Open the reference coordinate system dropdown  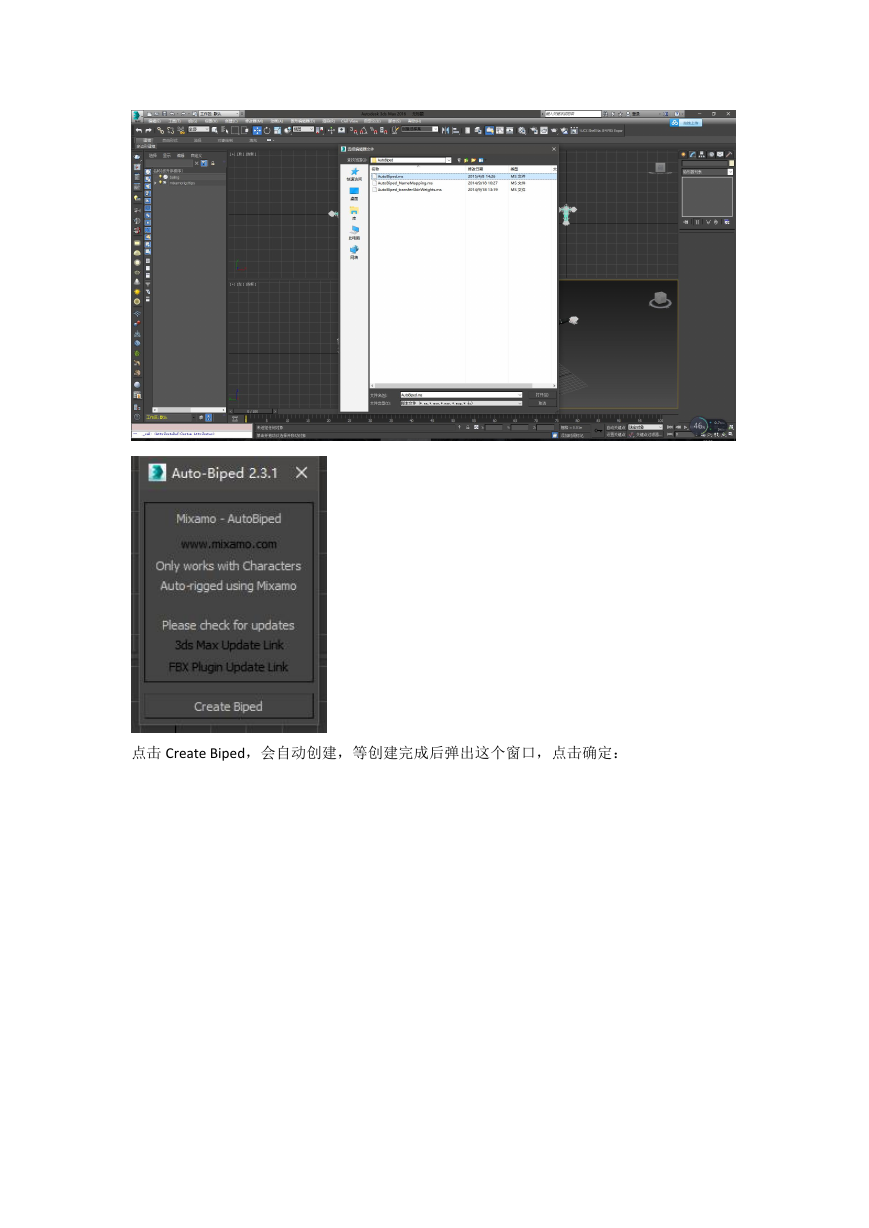[x=302, y=130]
